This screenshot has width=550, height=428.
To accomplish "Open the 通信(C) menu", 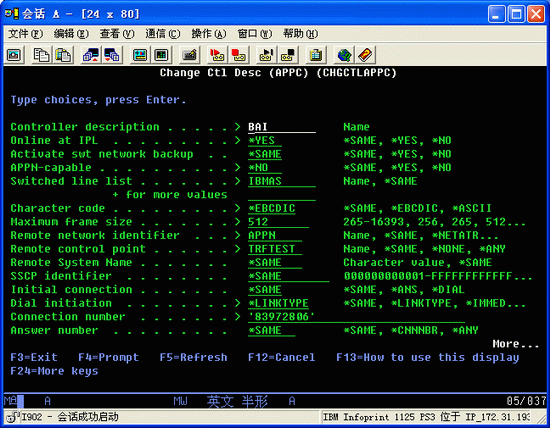I will coord(163,34).
